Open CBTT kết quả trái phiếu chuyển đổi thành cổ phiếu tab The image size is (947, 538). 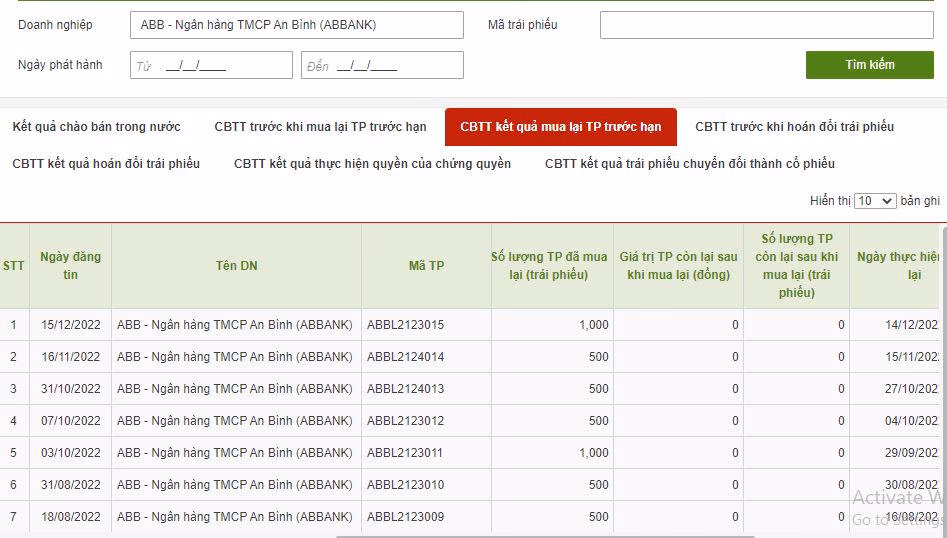(689, 164)
